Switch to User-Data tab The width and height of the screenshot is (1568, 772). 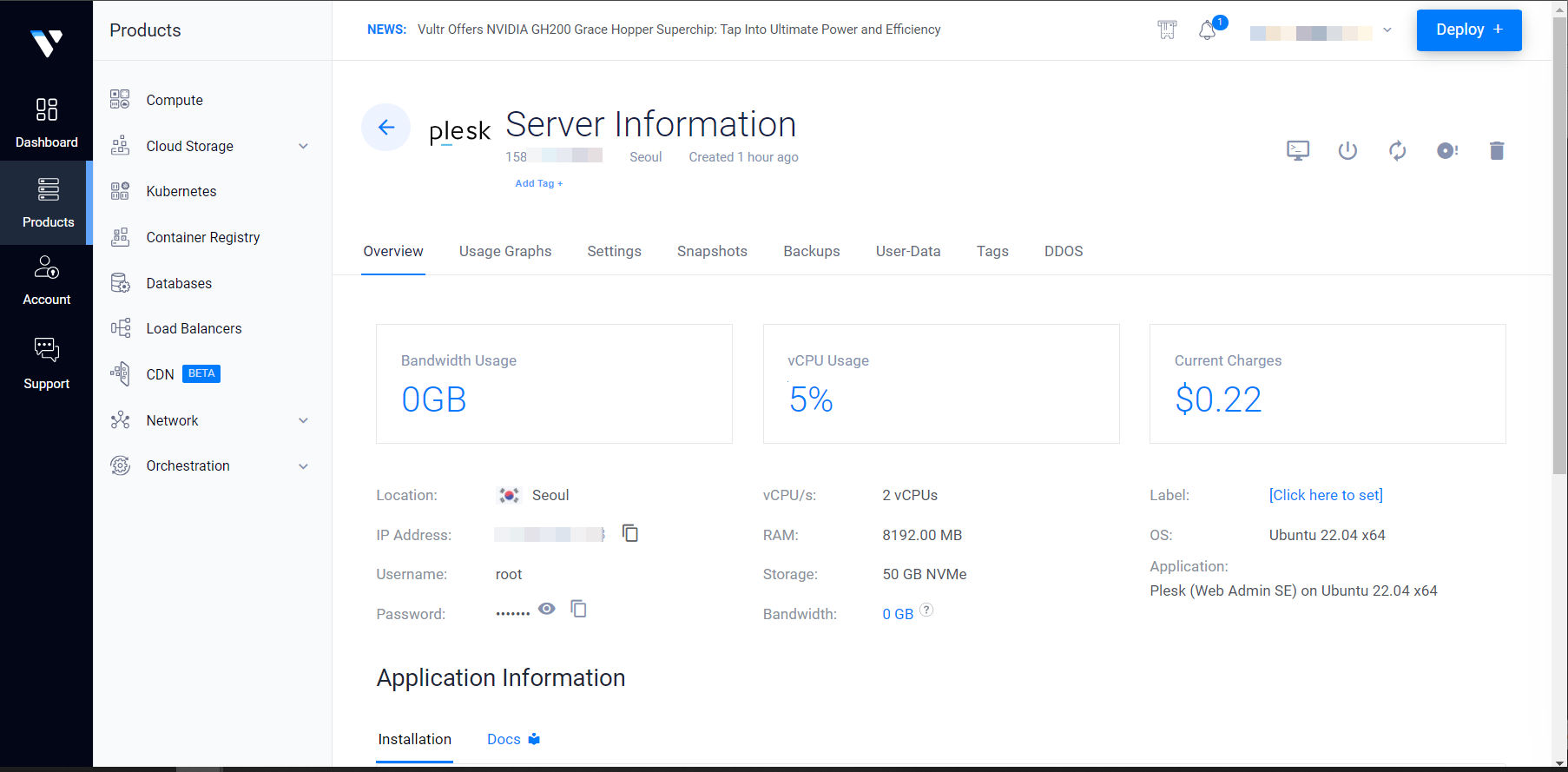(x=908, y=251)
